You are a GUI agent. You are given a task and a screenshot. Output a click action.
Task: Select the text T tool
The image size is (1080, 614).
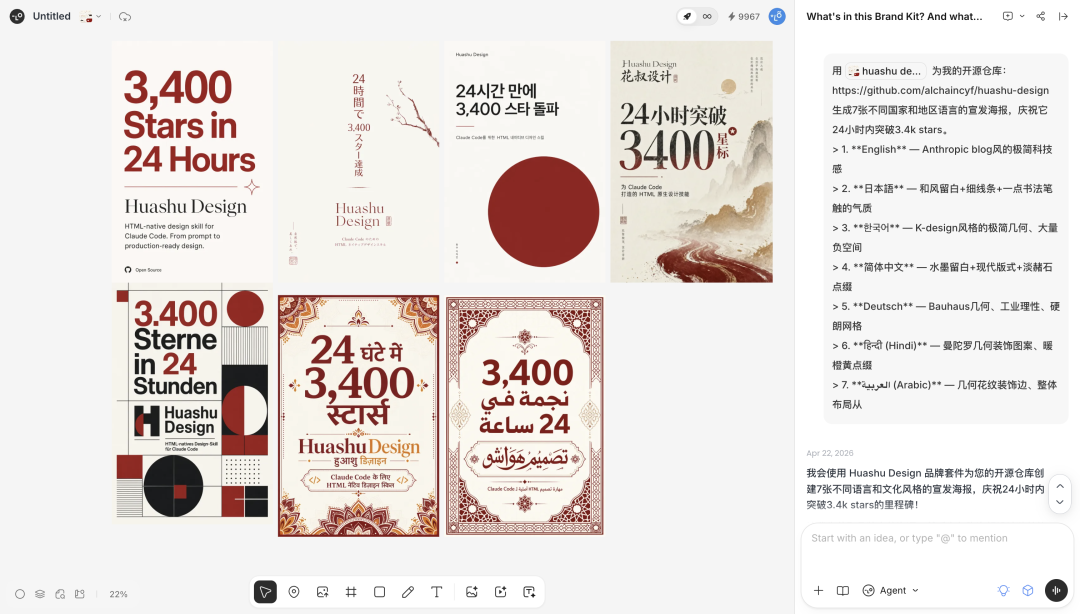[x=437, y=592]
